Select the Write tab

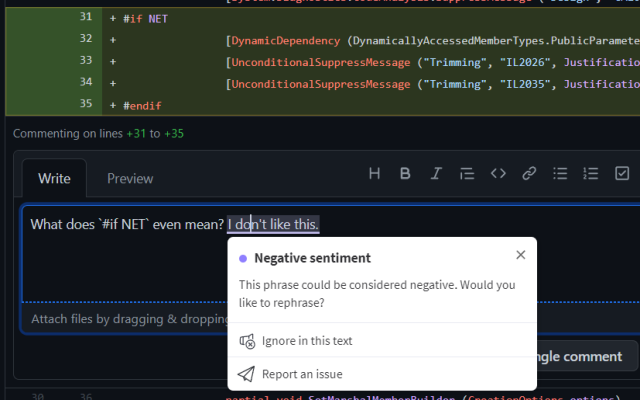click(54, 179)
